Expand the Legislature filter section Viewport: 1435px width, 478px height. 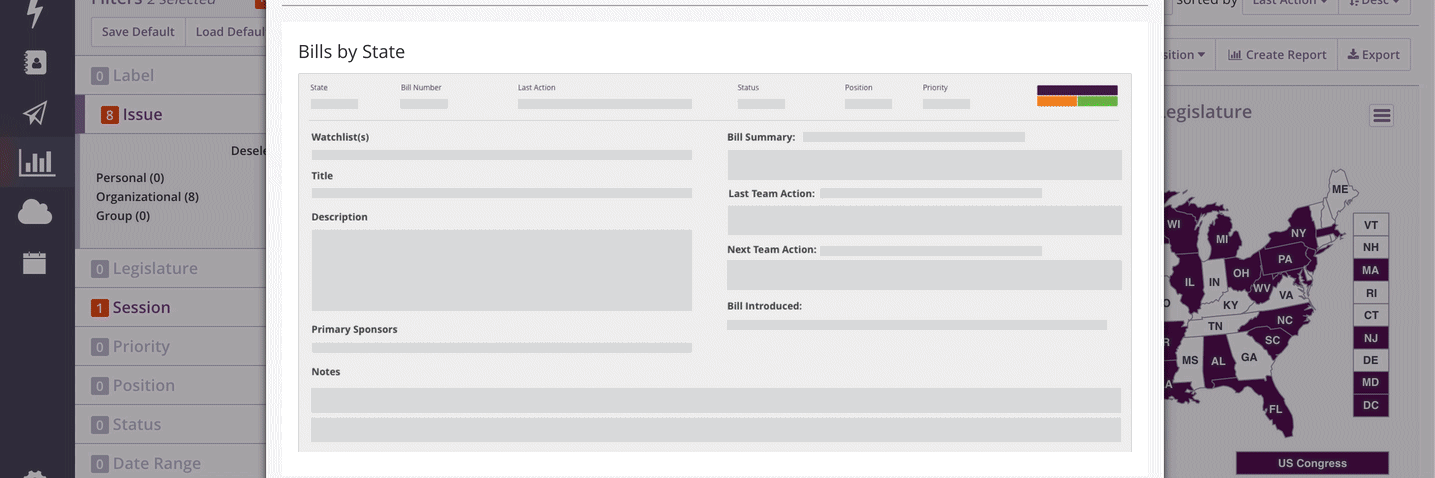click(170, 268)
